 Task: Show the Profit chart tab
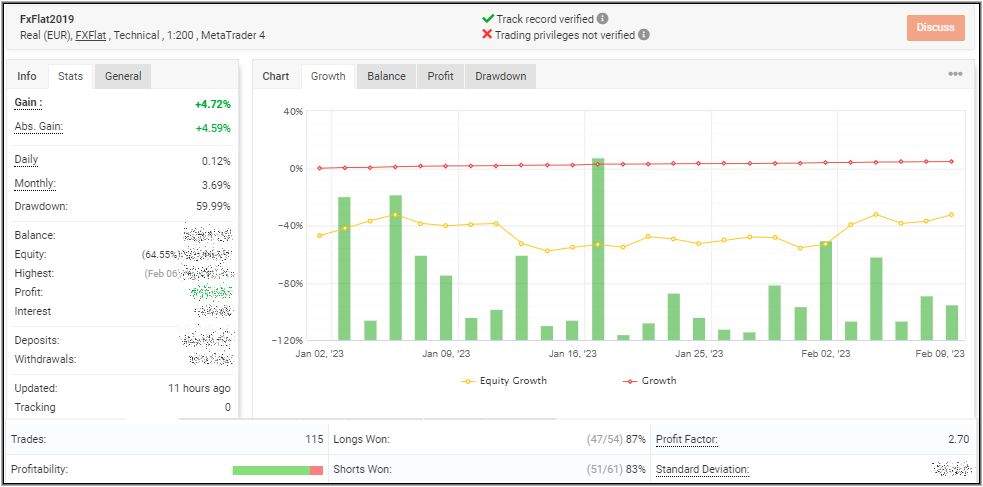click(440, 76)
